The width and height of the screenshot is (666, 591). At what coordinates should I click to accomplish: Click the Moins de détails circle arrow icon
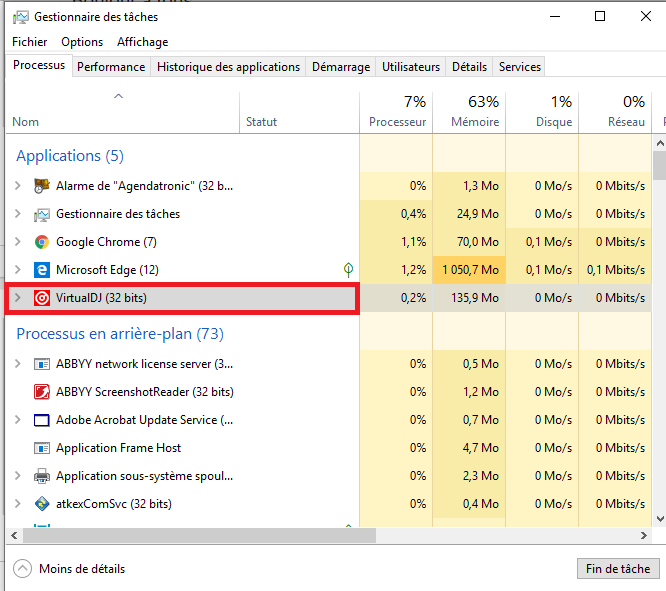pyautogui.click(x=23, y=568)
